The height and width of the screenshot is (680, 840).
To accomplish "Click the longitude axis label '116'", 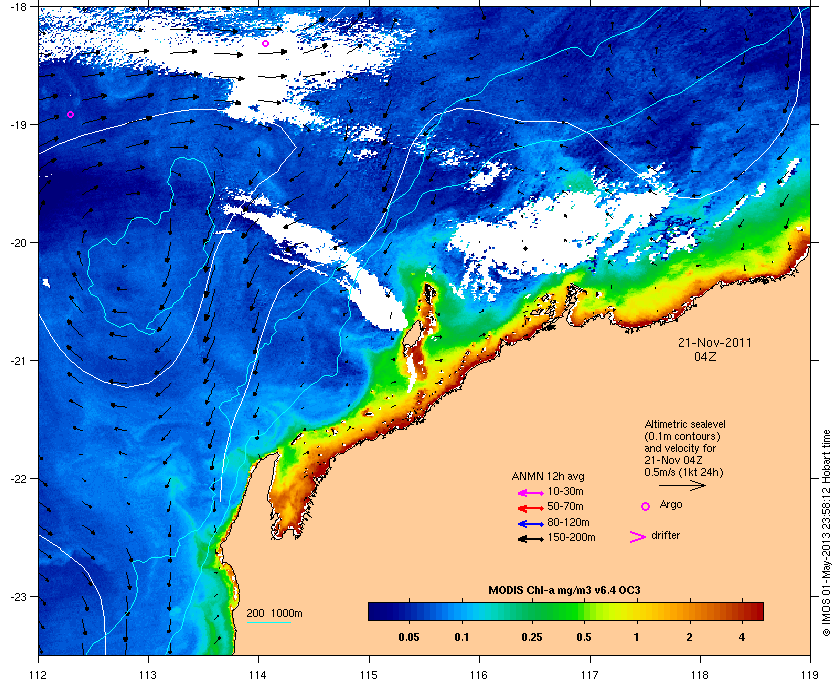I will point(479,675).
